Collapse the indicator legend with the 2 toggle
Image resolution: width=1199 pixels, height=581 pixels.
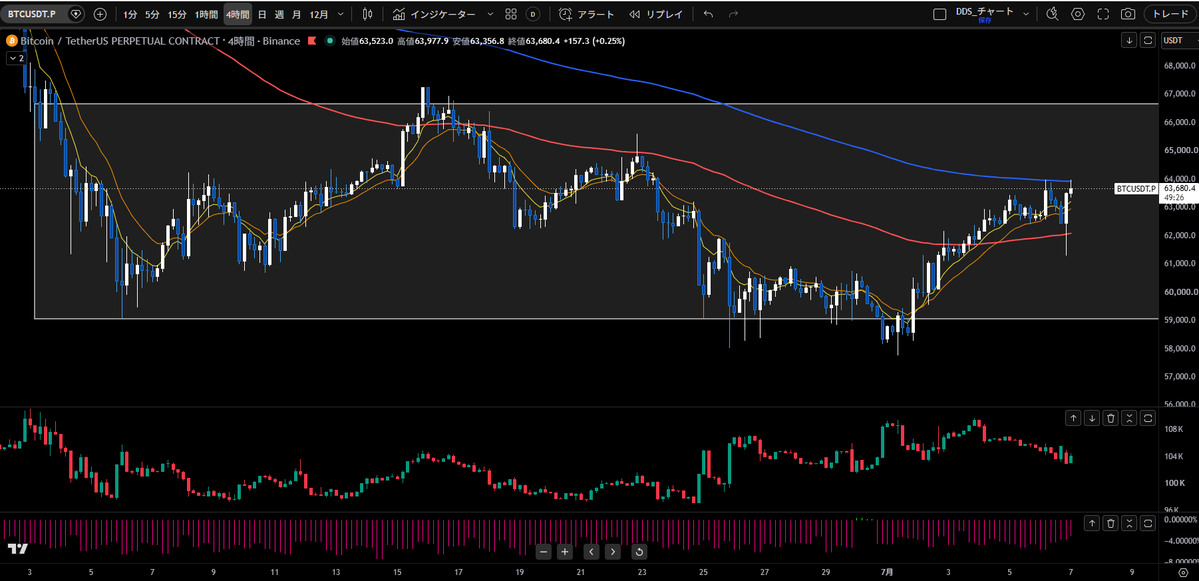15,57
